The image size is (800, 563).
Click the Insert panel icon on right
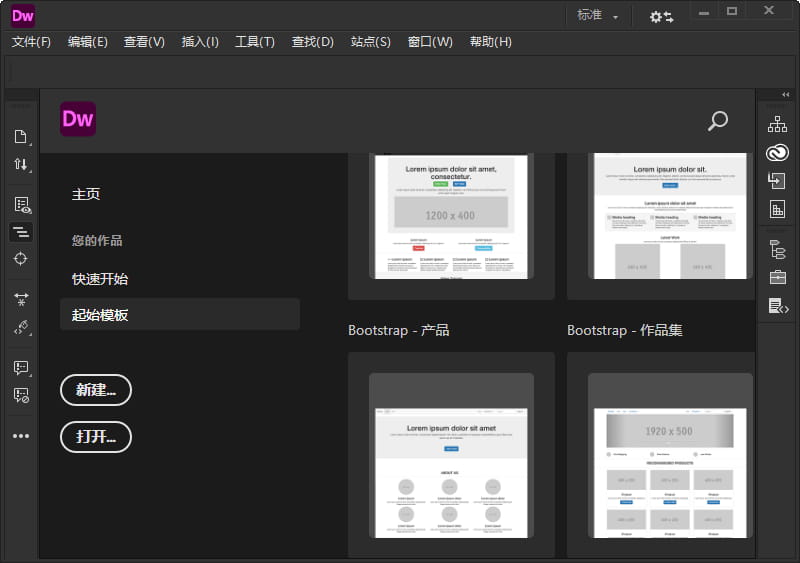click(777, 181)
